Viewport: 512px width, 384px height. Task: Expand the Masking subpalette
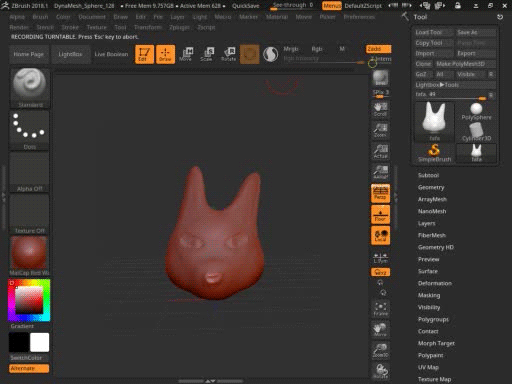point(429,295)
